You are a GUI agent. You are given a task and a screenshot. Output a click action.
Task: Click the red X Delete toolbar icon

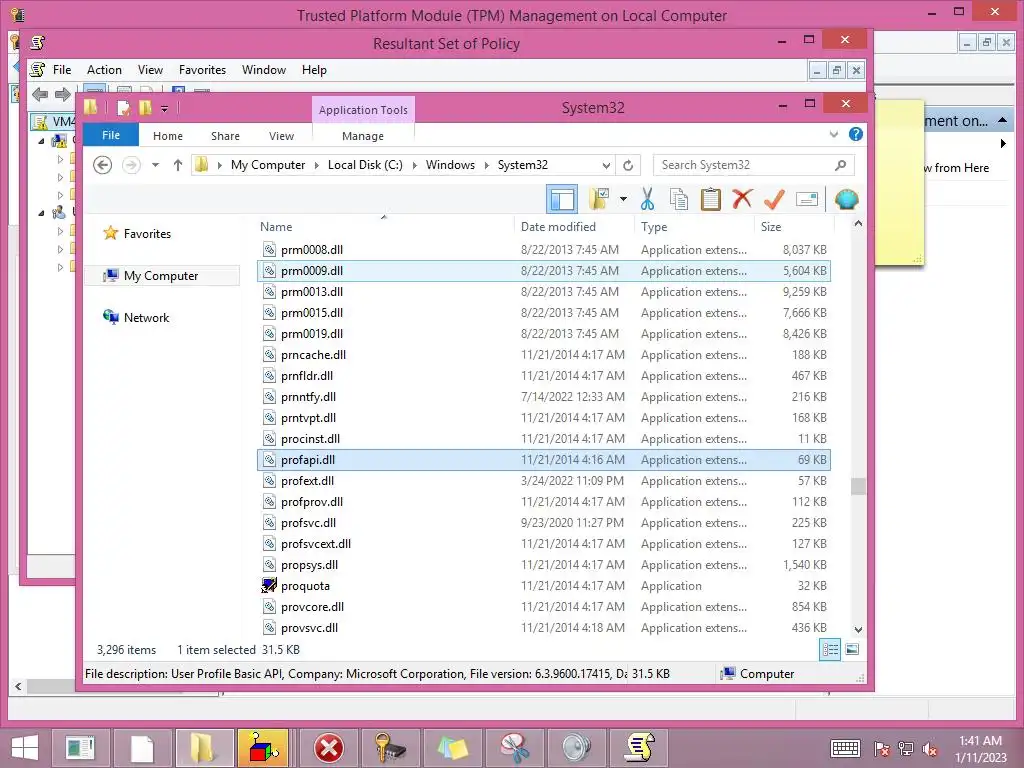click(742, 199)
